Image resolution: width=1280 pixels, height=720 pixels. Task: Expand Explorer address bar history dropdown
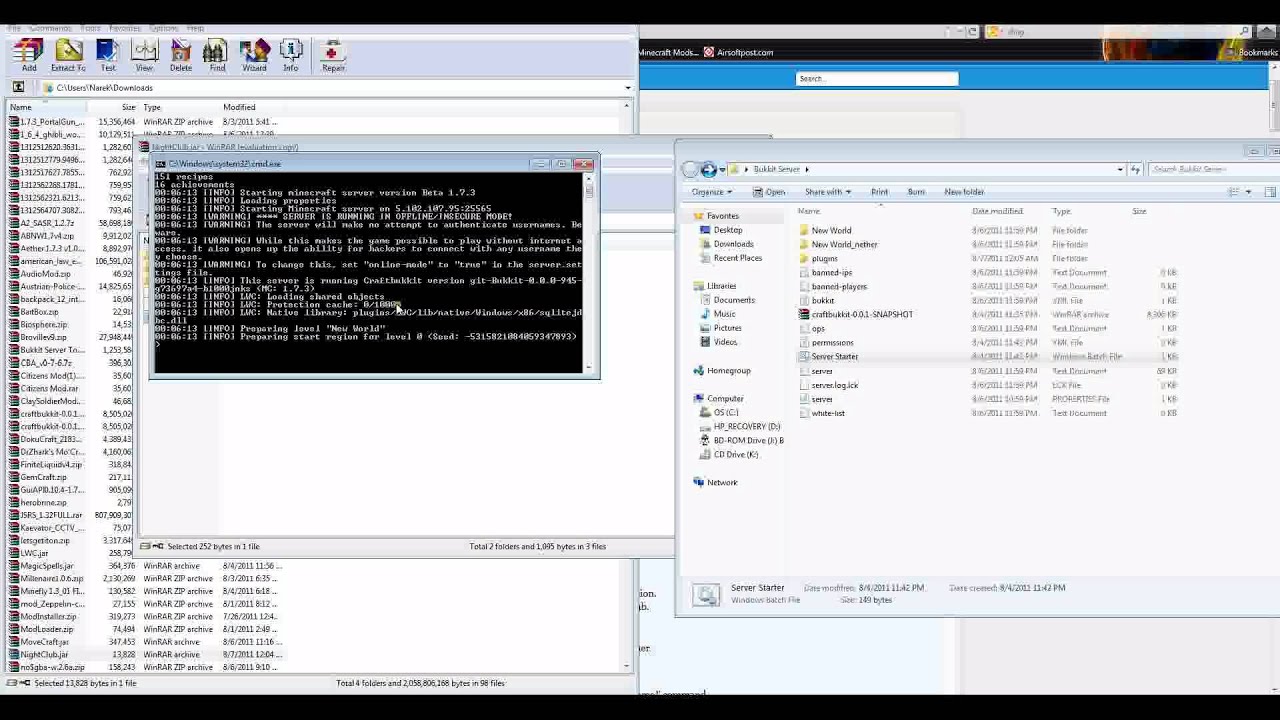point(1120,170)
